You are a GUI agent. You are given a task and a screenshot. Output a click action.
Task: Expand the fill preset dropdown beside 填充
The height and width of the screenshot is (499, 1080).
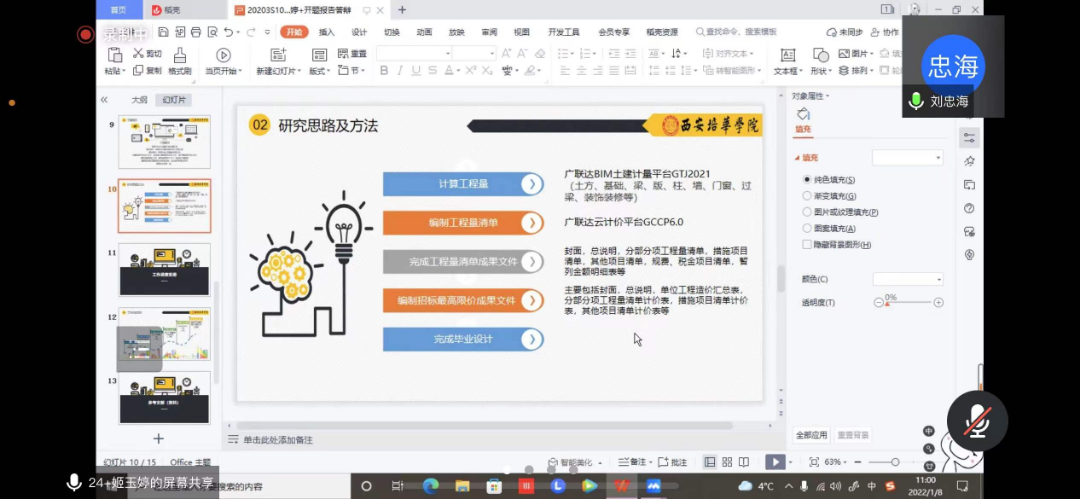907,158
